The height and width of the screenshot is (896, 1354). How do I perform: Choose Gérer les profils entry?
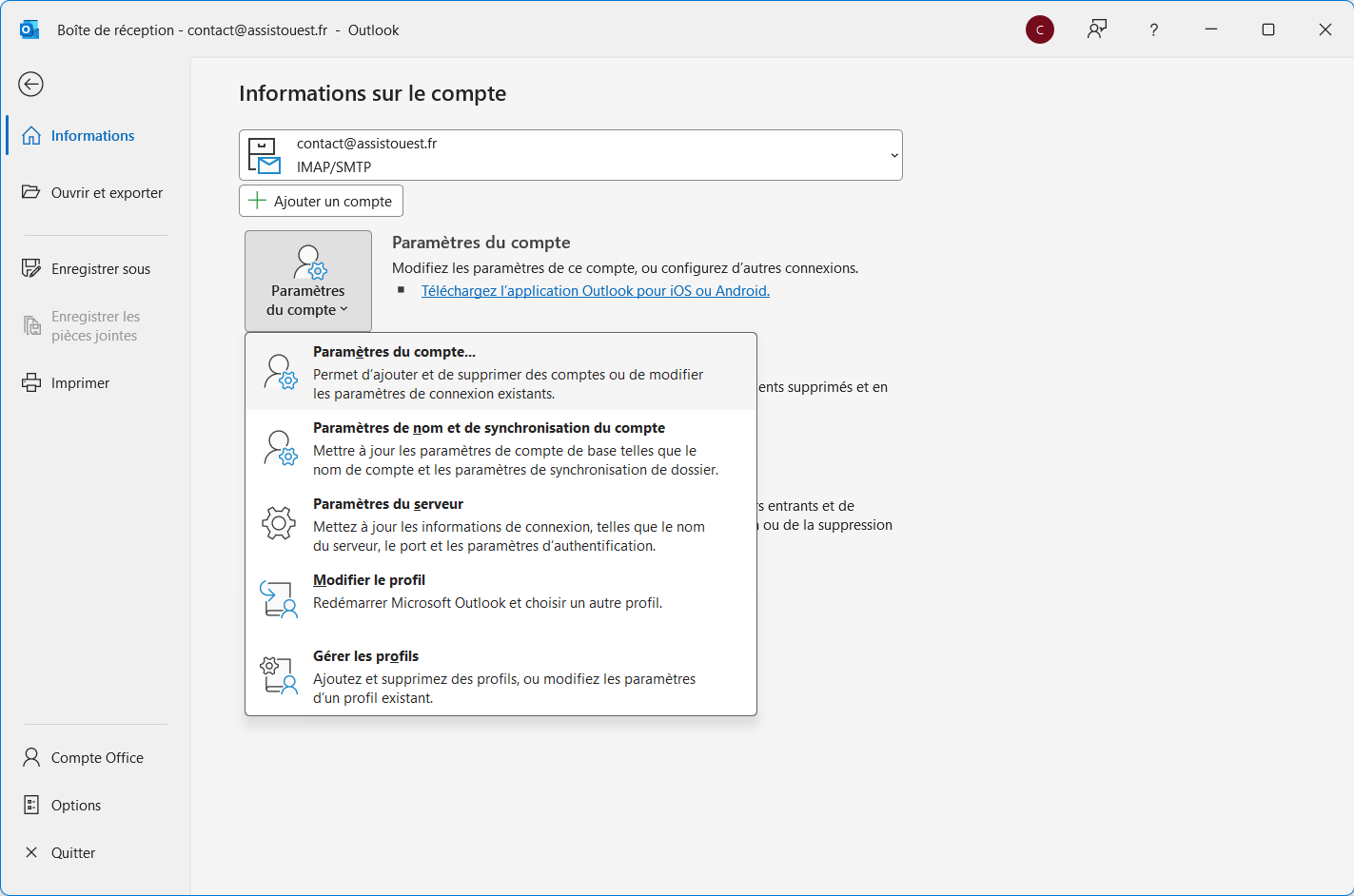[500, 676]
